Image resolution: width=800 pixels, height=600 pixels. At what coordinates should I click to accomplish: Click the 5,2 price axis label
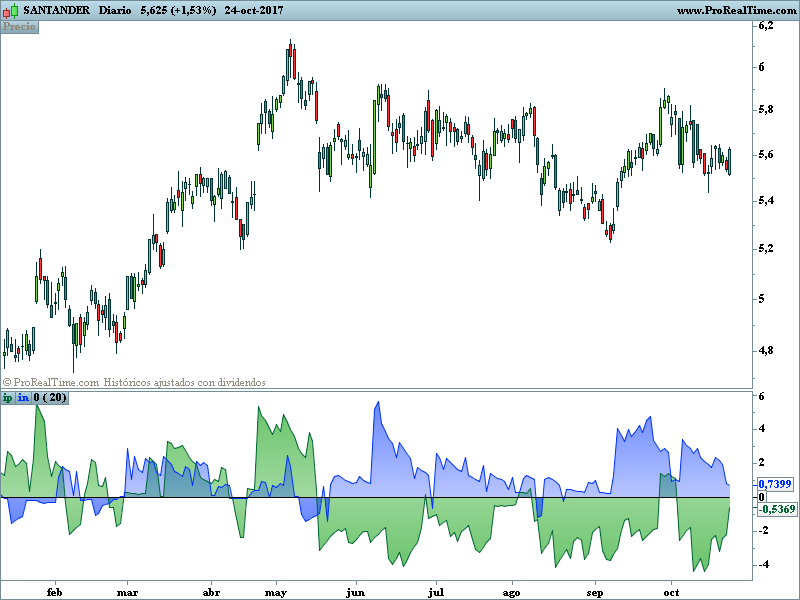766,249
